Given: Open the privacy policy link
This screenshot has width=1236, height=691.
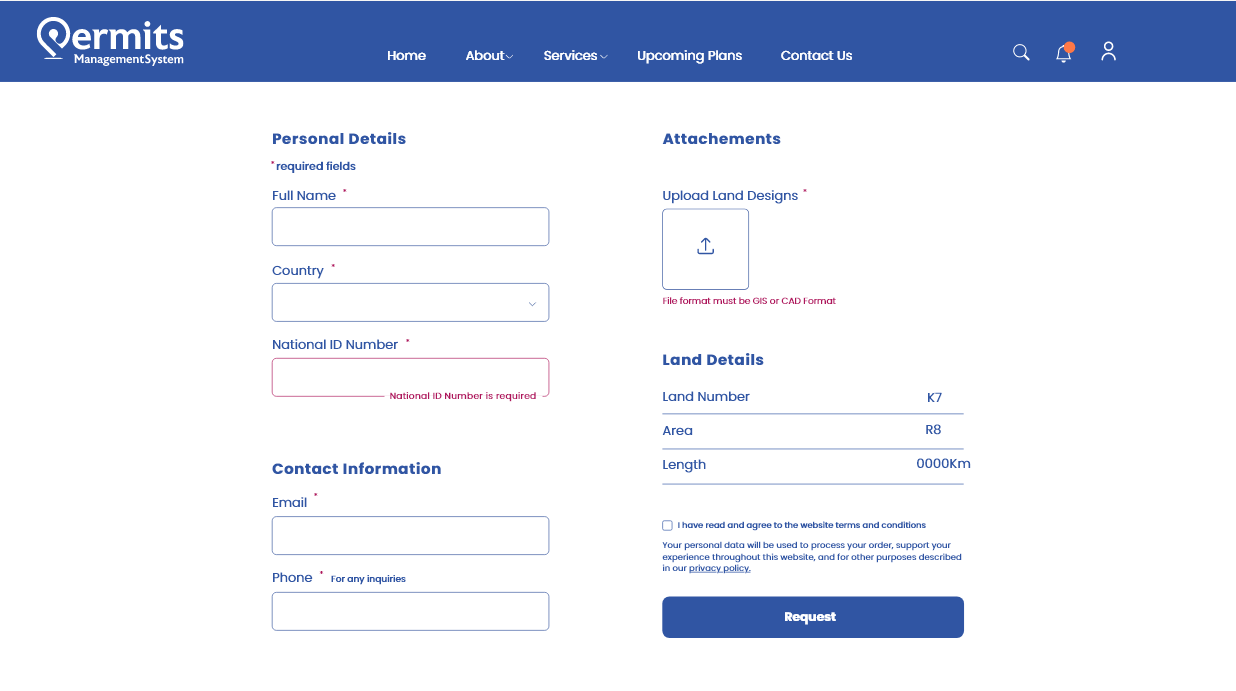Looking at the screenshot, I should click(x=719, y=568).
